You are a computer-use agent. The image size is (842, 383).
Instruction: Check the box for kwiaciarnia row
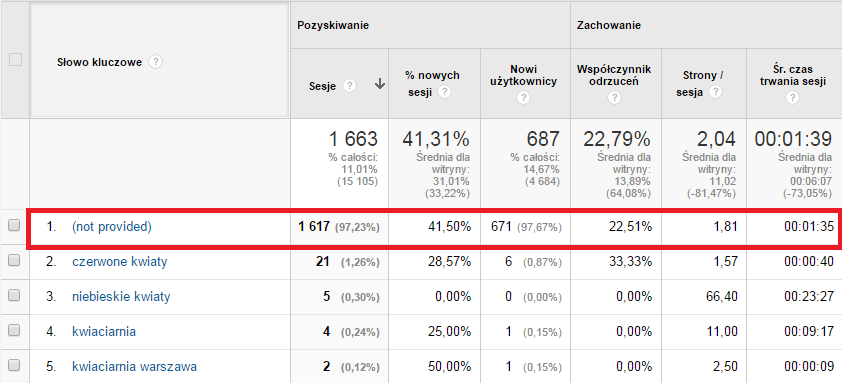tap(14, 331)
